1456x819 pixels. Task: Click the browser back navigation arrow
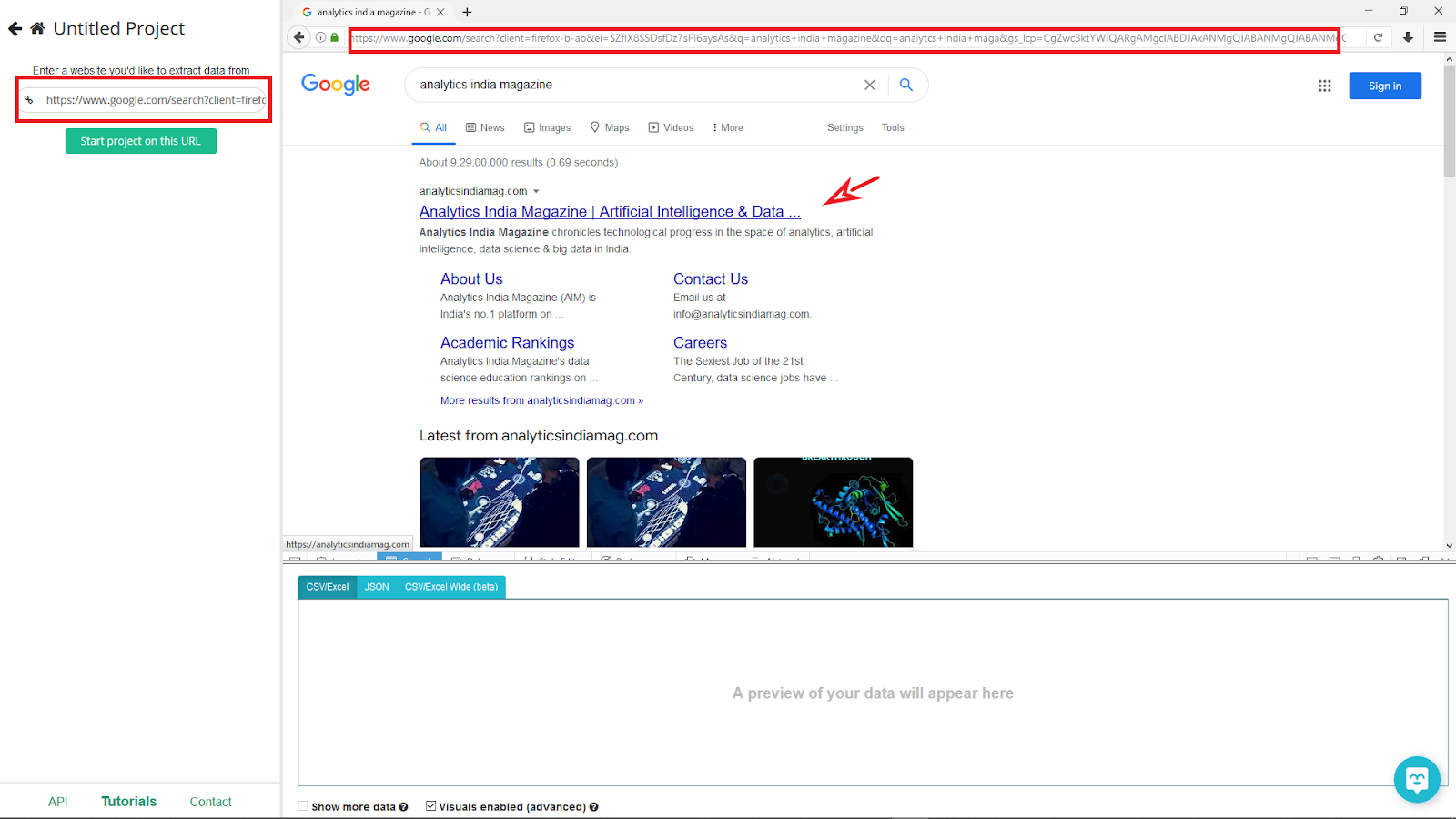299,37
